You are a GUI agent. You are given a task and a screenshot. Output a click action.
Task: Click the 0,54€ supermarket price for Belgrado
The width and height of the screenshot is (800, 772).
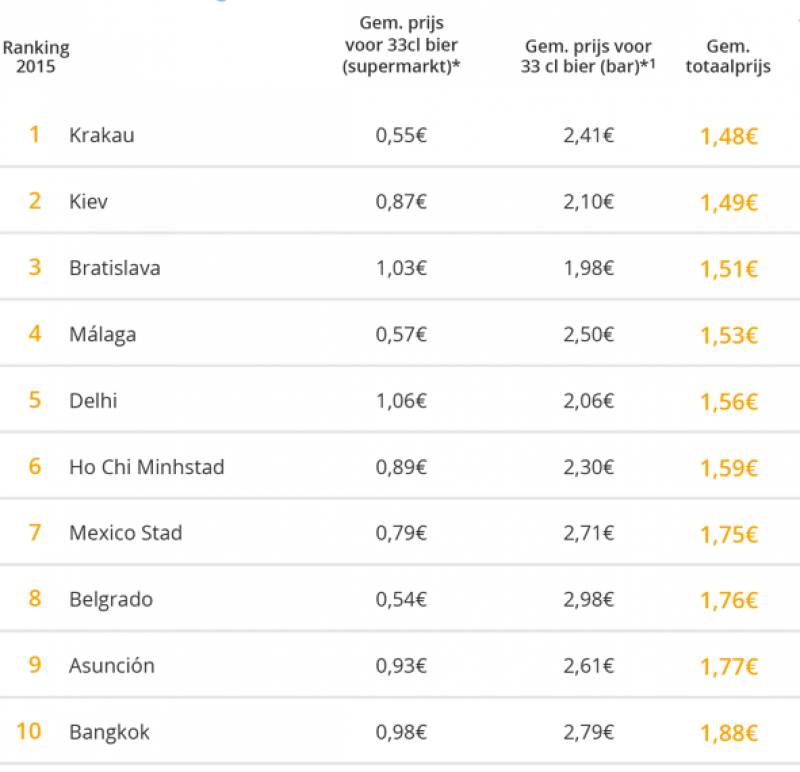(401, 600)
